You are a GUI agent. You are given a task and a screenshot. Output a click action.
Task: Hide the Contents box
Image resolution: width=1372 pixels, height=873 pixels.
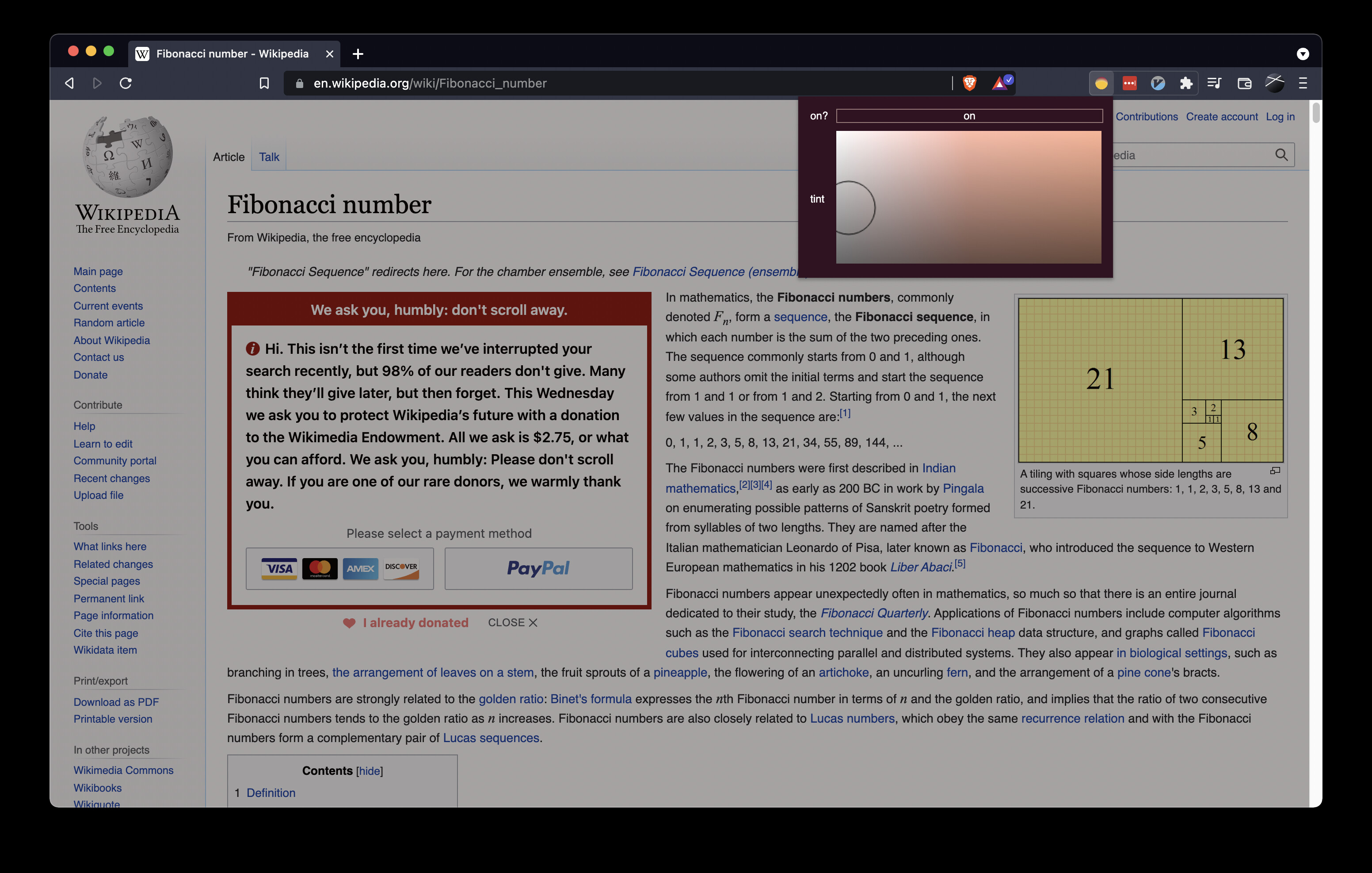(369, 771)
